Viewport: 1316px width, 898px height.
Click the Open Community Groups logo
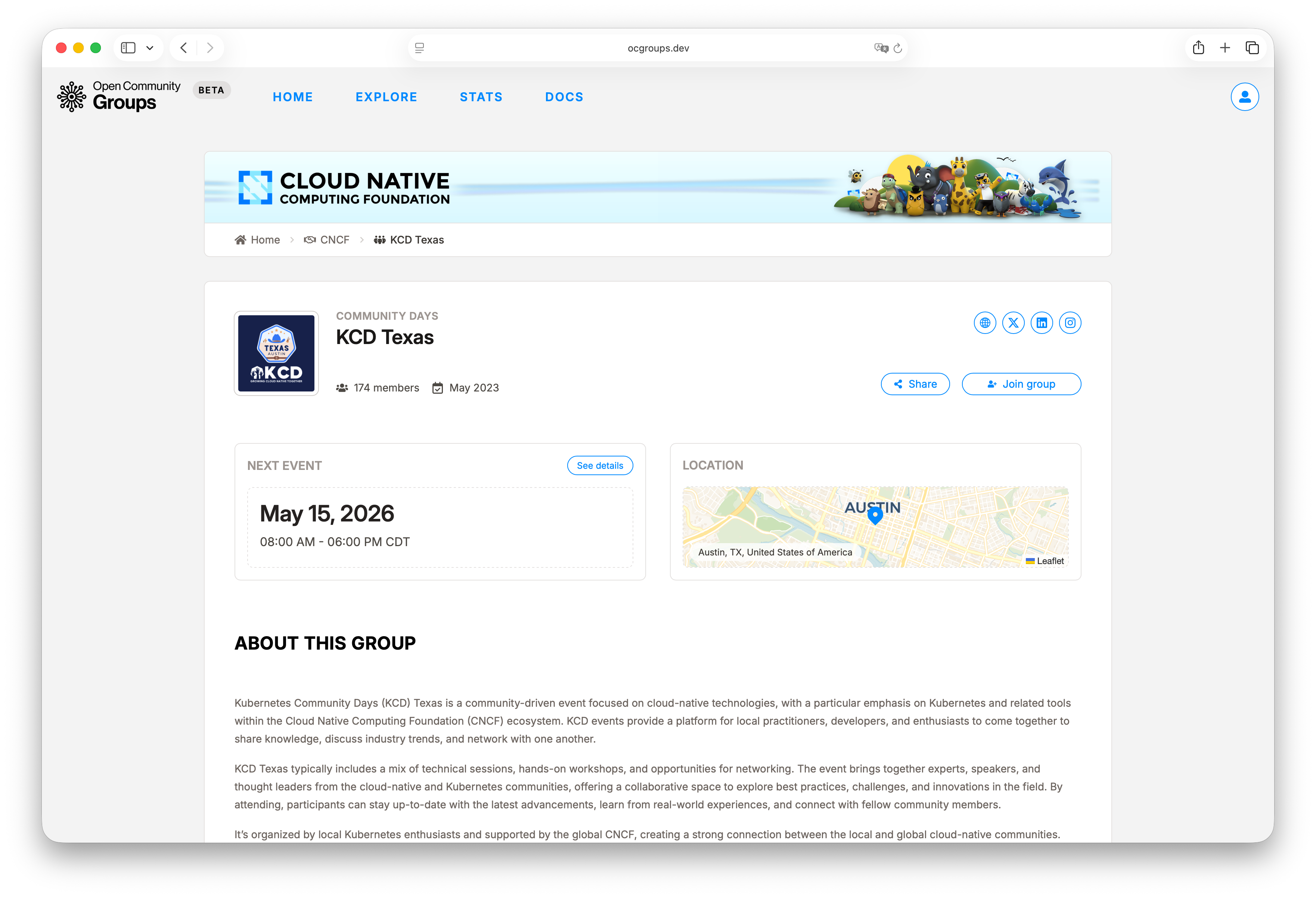(119, 96)
